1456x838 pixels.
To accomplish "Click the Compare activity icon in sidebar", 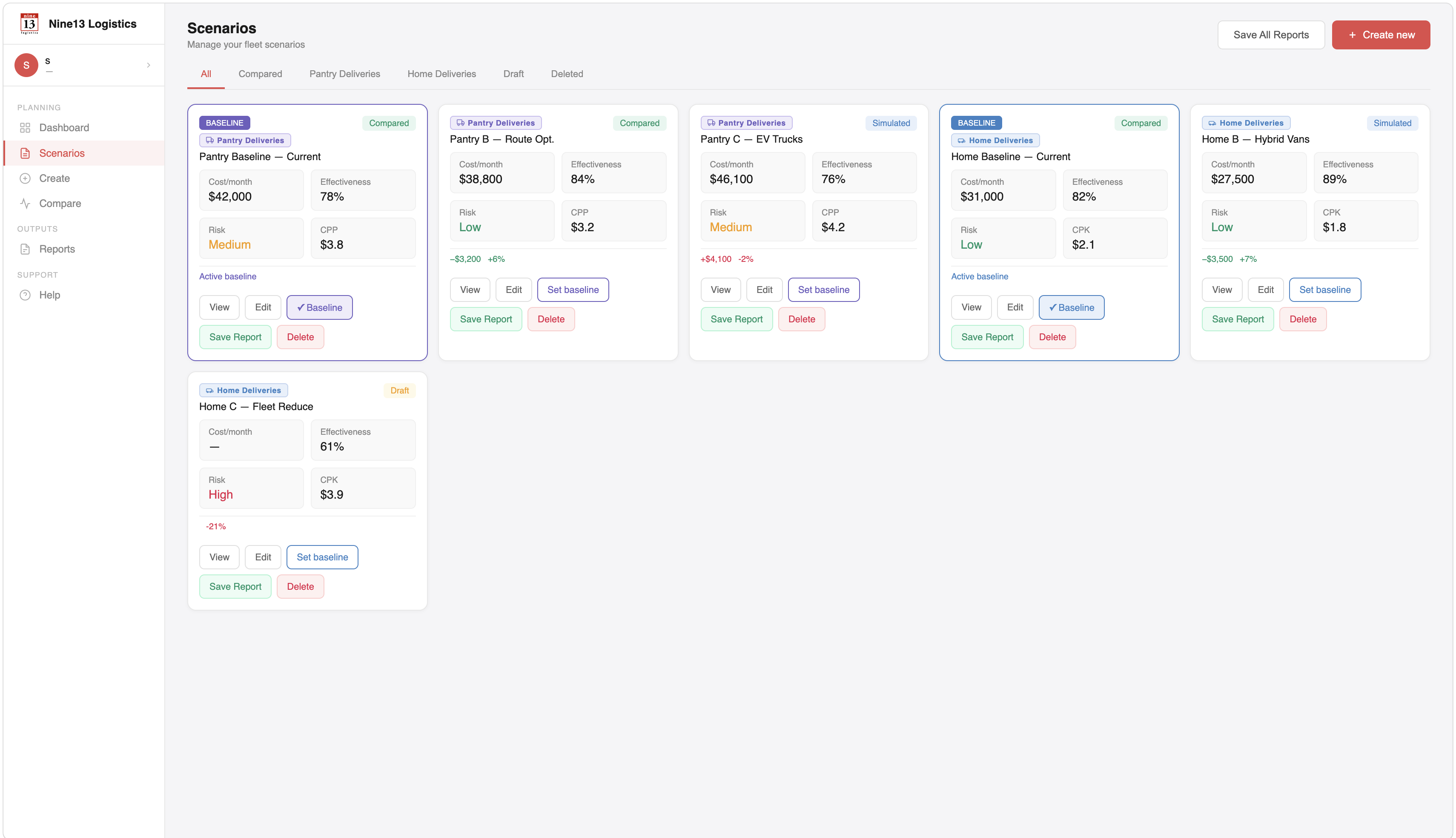I will coord(25,203).
